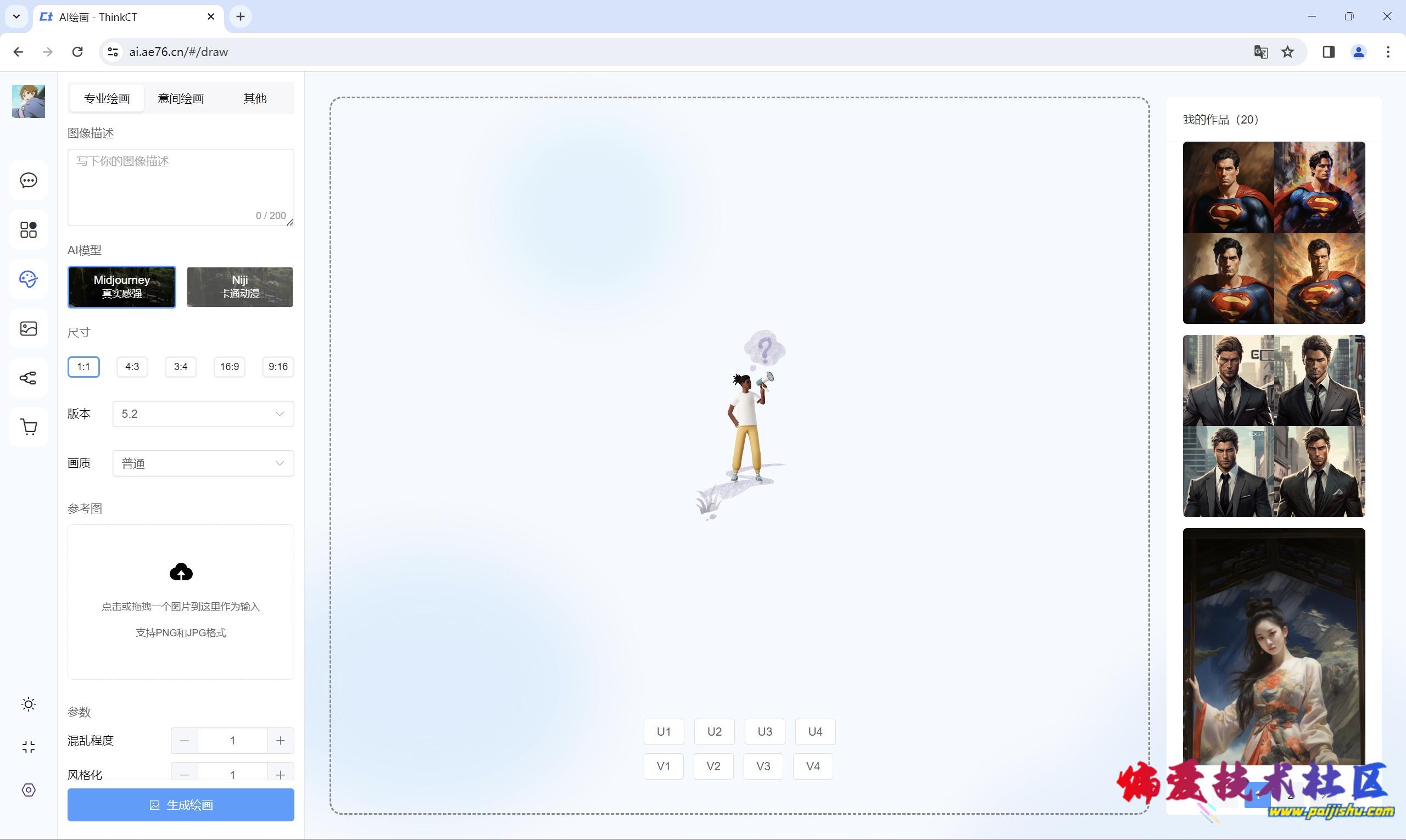Choose the 4:3 size ratio

point(132,367)
